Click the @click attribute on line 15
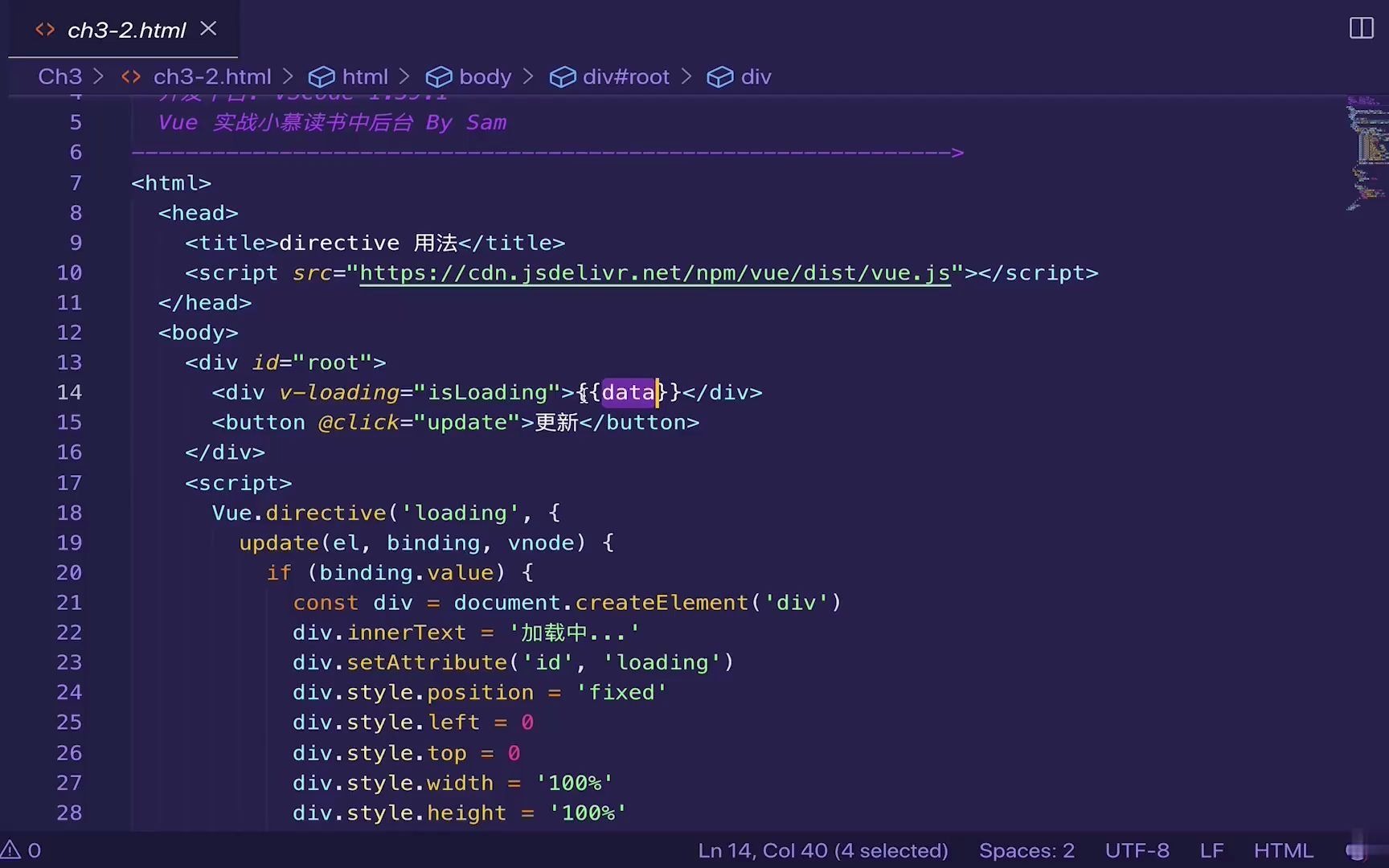Image resolution: width=1389 pixels, height=868 pixels. (x=359, y=423)
